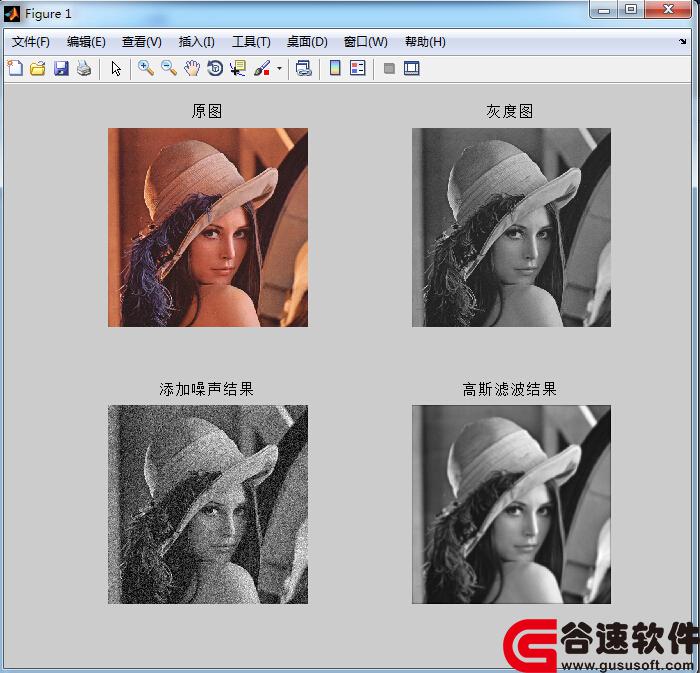Click the subplot title 添加噪声结果
Screen dimensions: 700x673
206,389
